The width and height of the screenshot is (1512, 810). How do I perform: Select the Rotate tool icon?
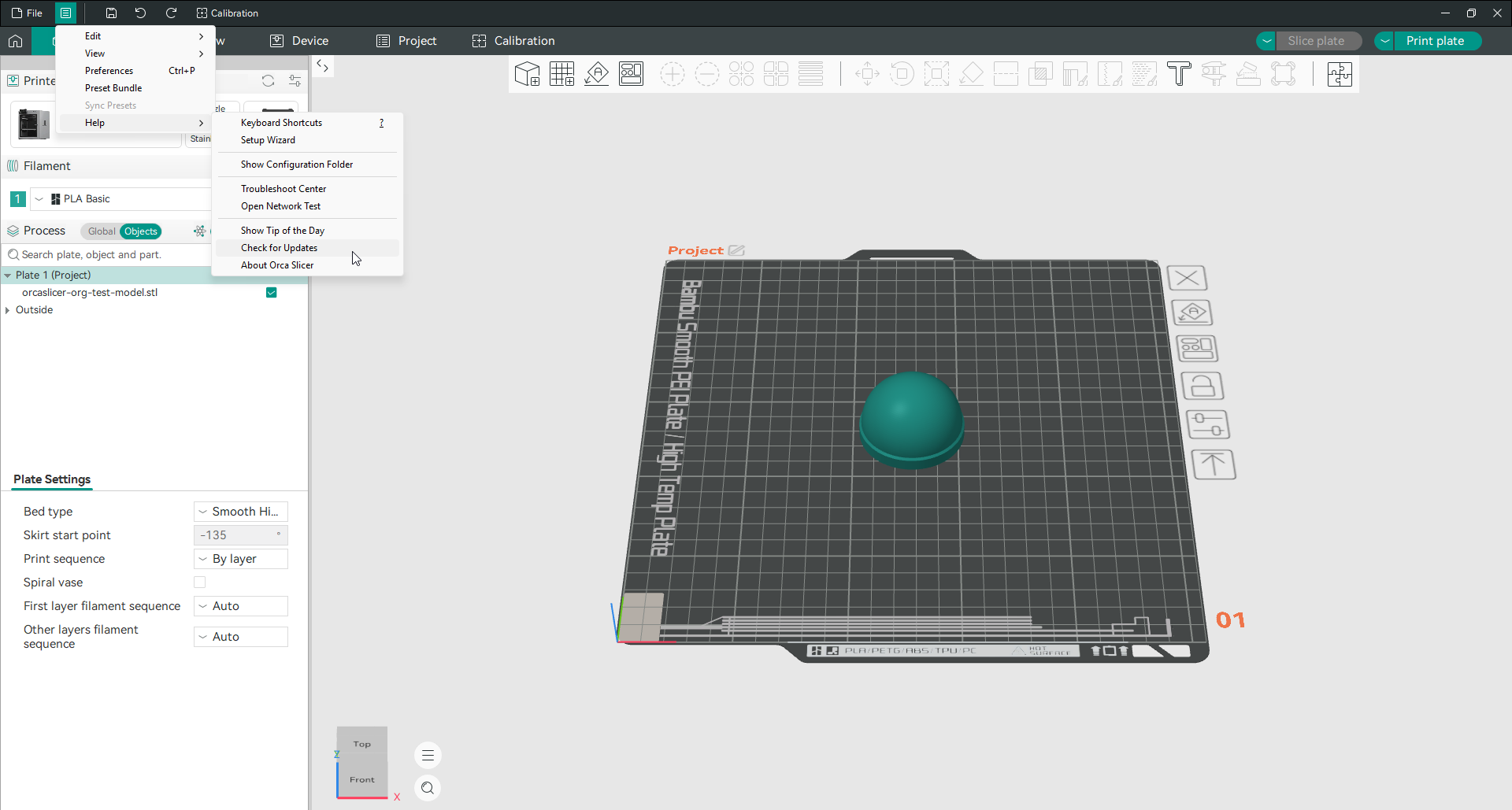902,74
